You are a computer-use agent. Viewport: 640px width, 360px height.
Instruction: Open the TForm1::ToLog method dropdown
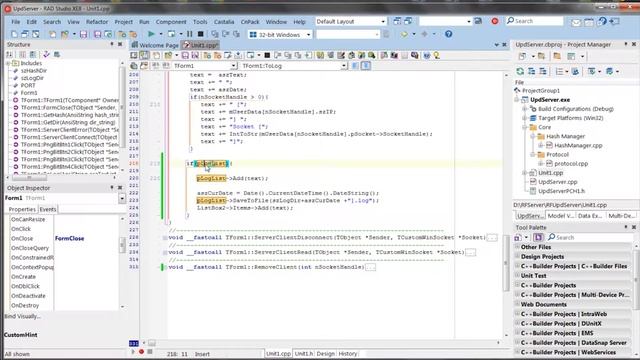(344, 66)
